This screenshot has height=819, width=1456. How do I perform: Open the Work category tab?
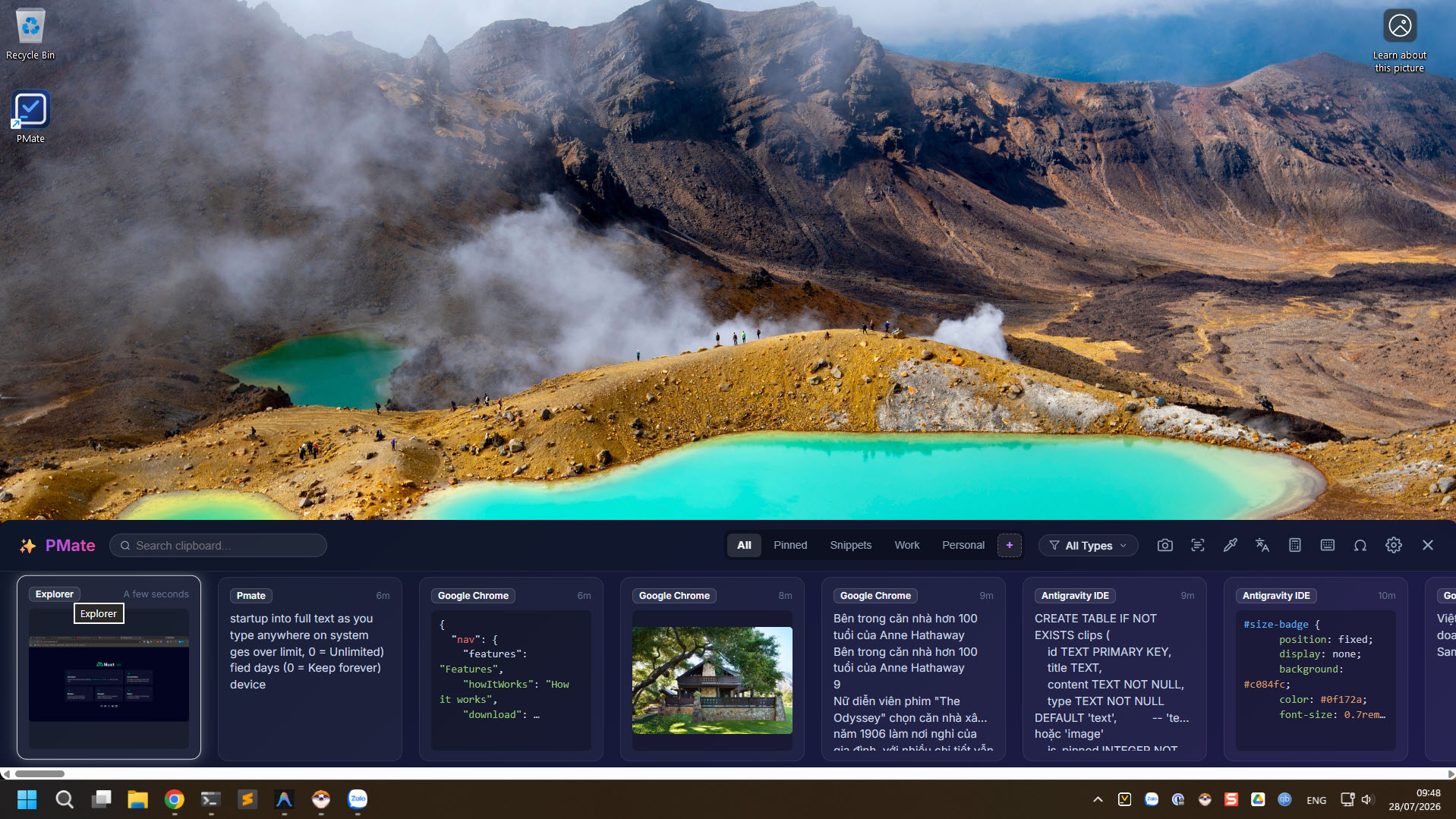pos(906,545)
